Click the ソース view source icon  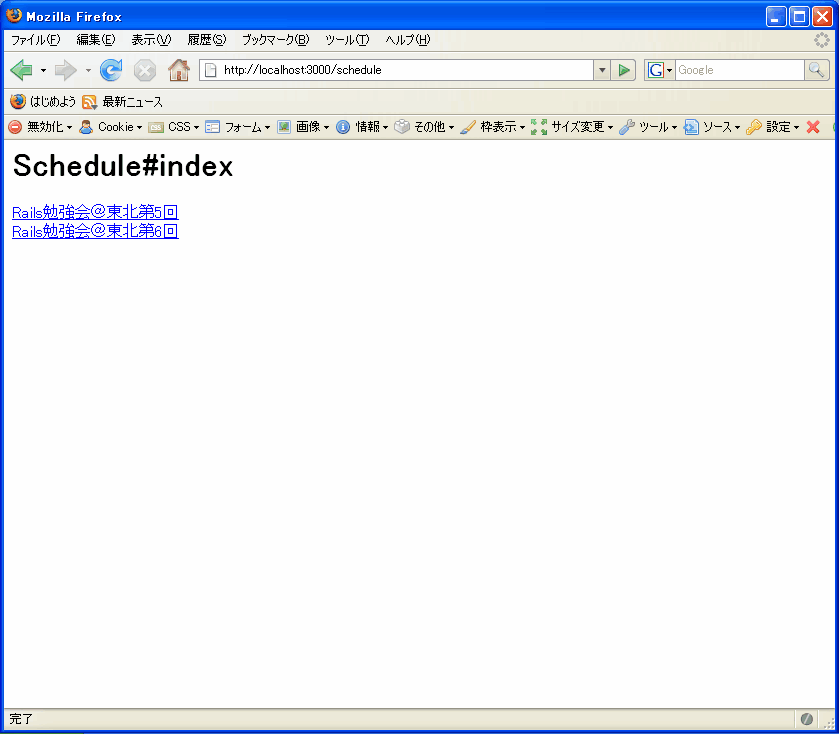pyautogui.click(x=691, y=127)
